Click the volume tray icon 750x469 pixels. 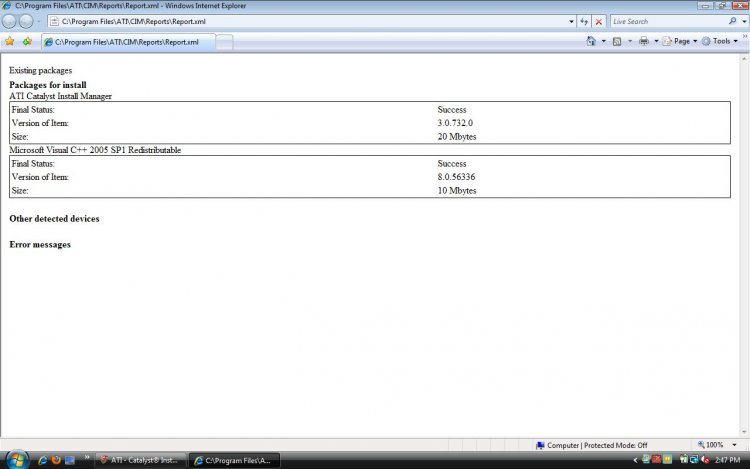705,460
